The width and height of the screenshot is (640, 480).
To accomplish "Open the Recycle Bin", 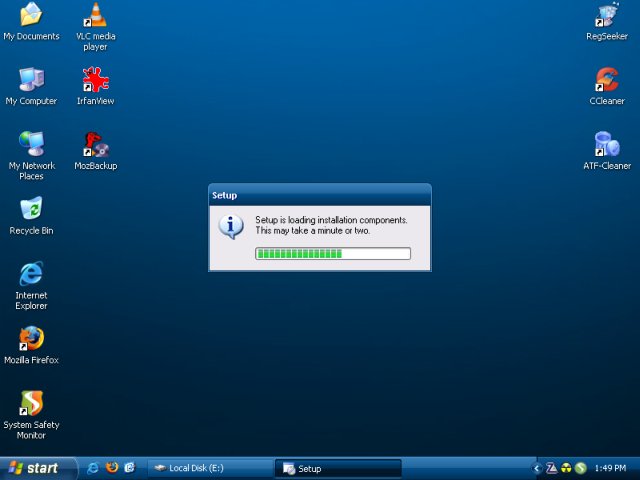I will (x=31, y=209).
